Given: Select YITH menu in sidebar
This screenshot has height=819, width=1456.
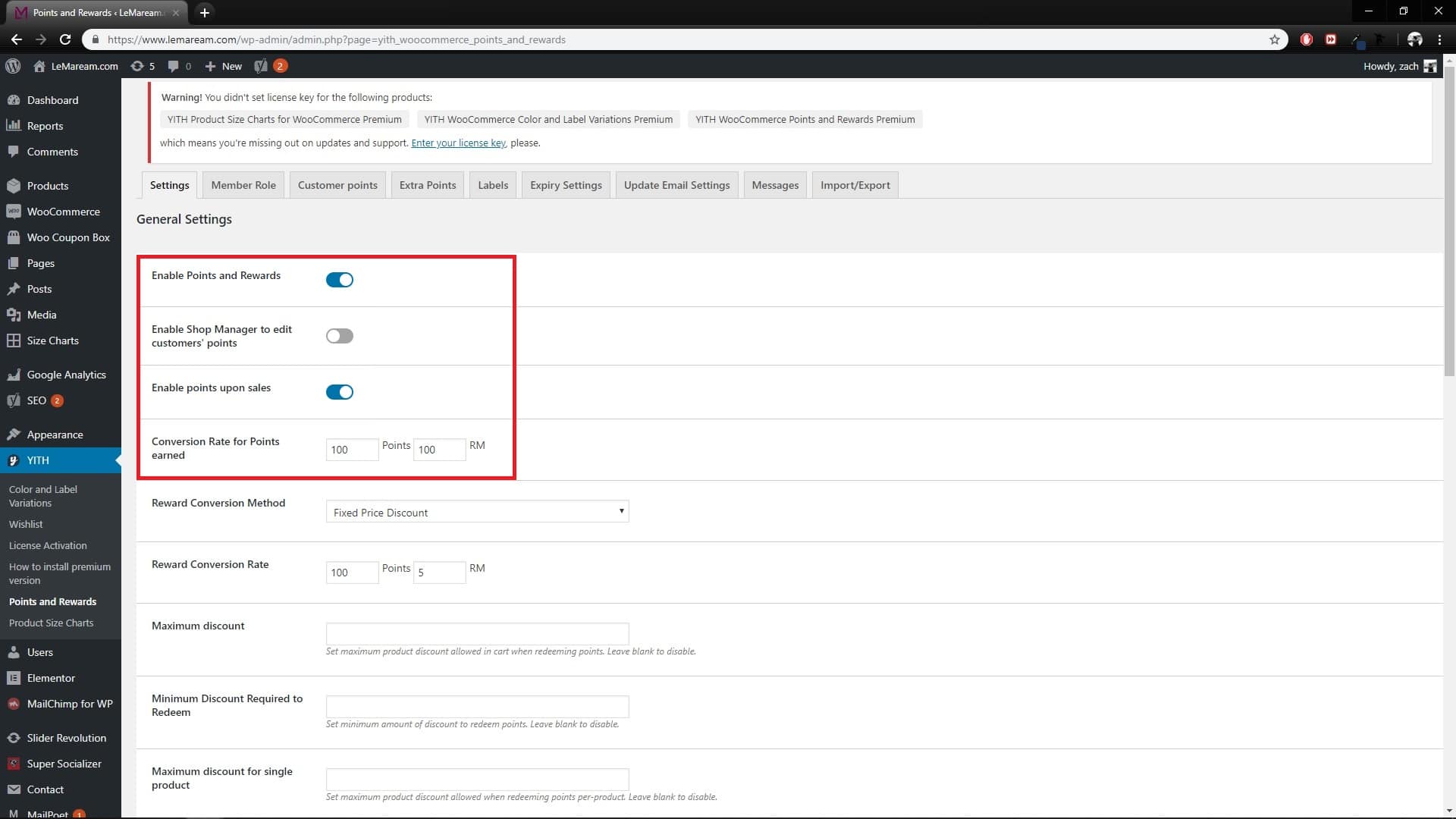Looking at the screenshot, I should click(61, 460).
